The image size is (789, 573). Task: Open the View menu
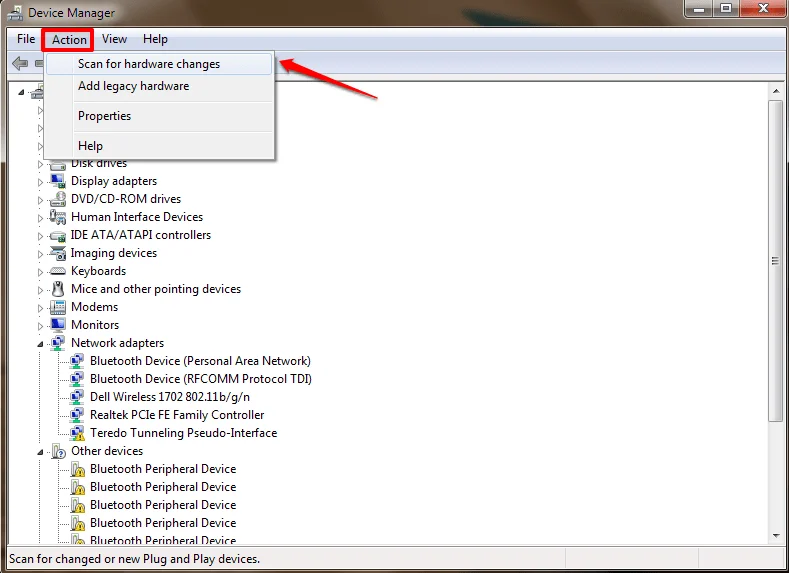coord(114,39)
